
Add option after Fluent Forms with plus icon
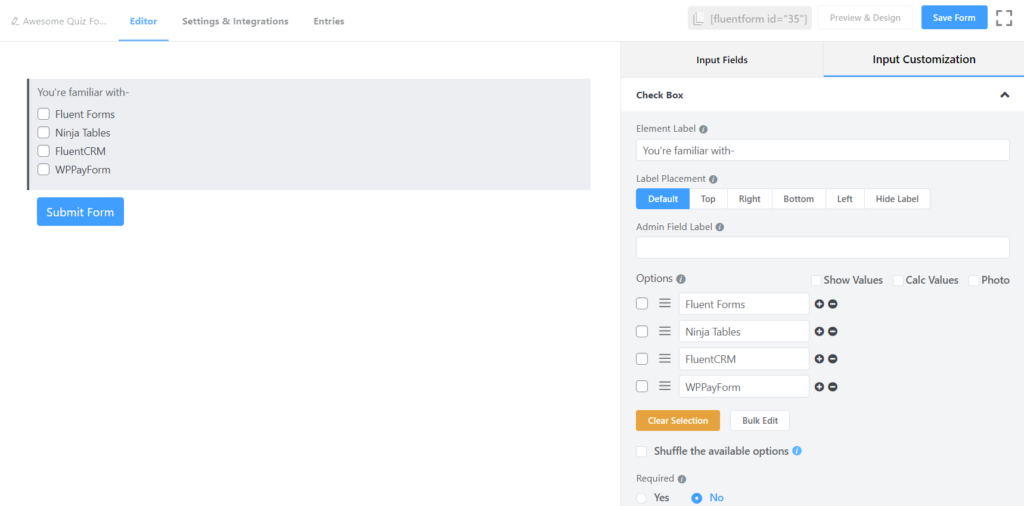pos(820,304)
